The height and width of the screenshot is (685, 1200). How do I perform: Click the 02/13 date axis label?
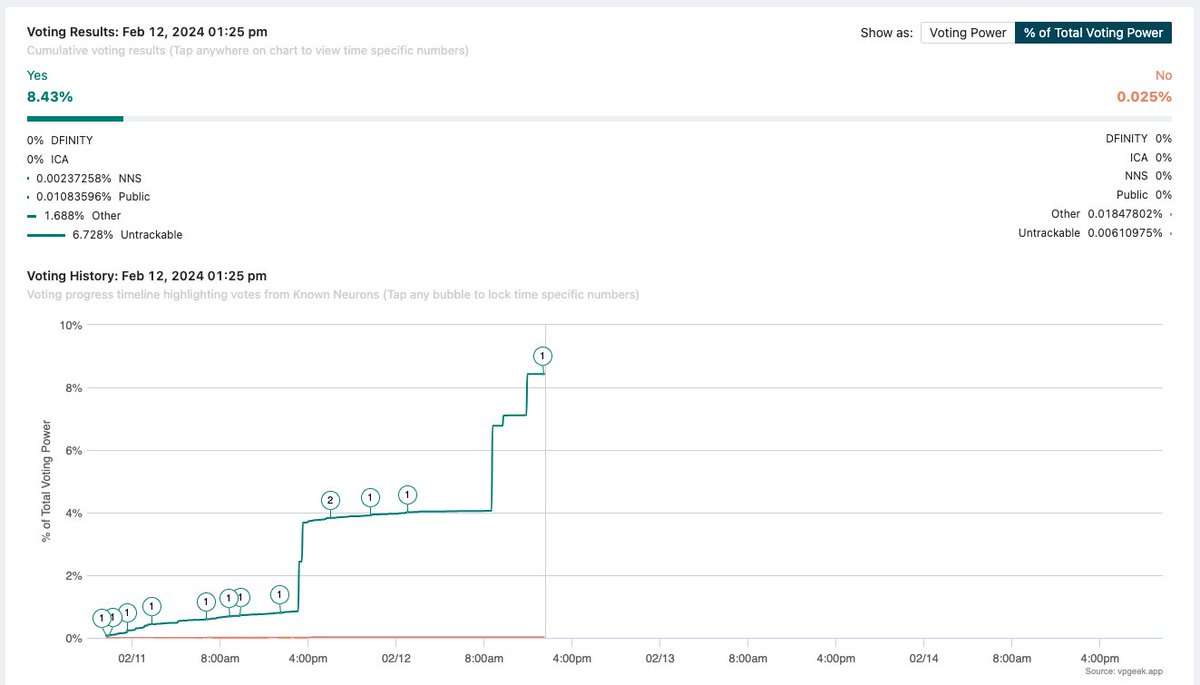[660, 658]
